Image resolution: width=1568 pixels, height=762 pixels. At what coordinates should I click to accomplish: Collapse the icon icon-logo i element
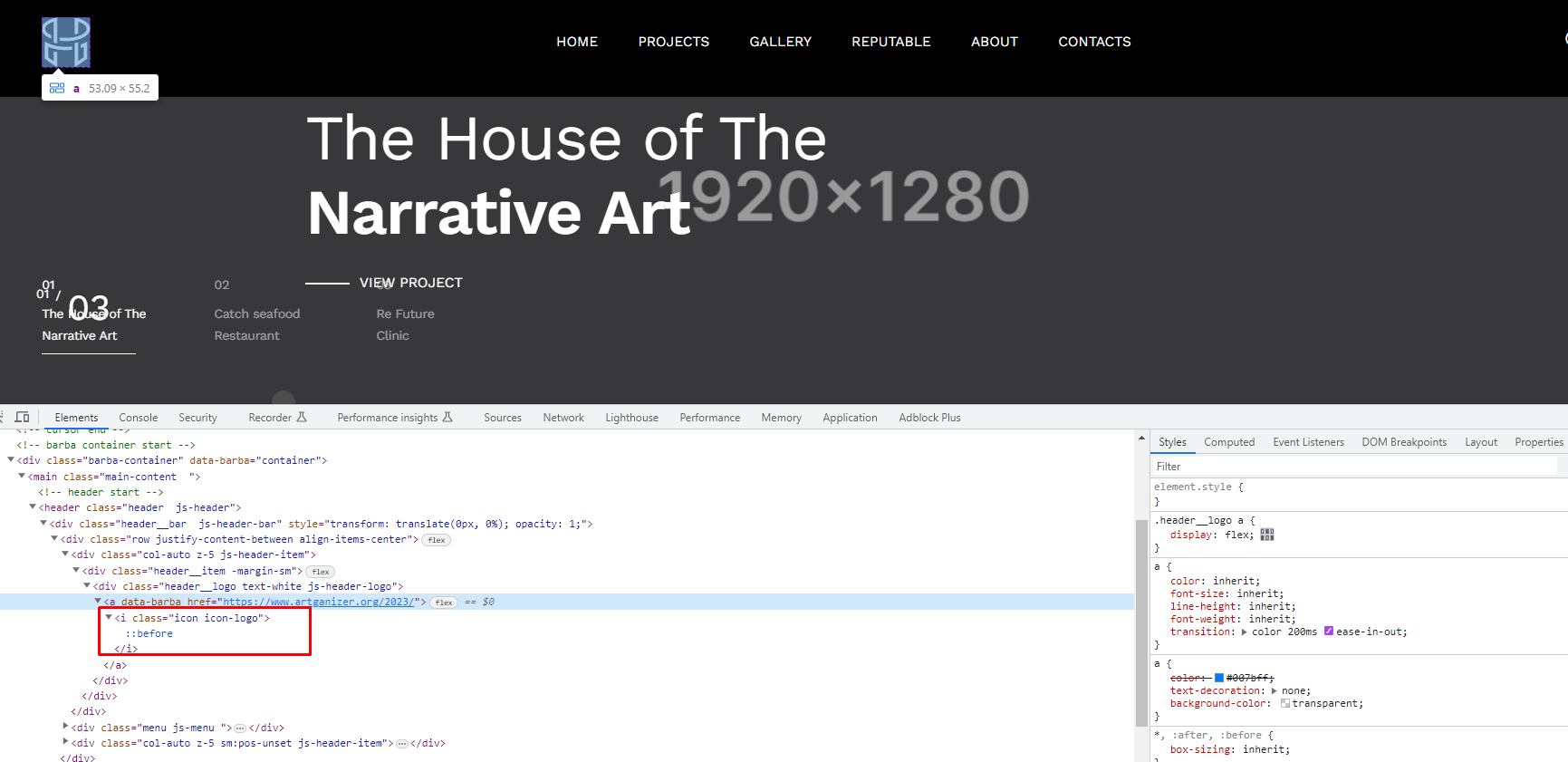(109, 617)
